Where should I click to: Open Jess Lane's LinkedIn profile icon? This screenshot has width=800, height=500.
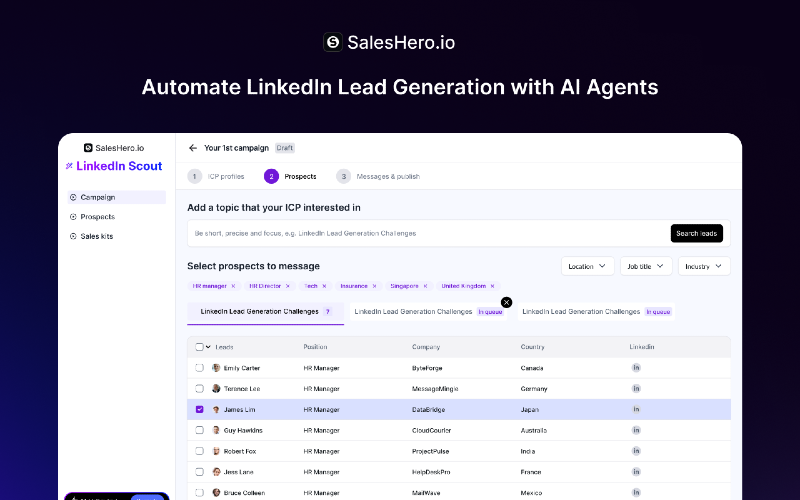click(636, 472)
